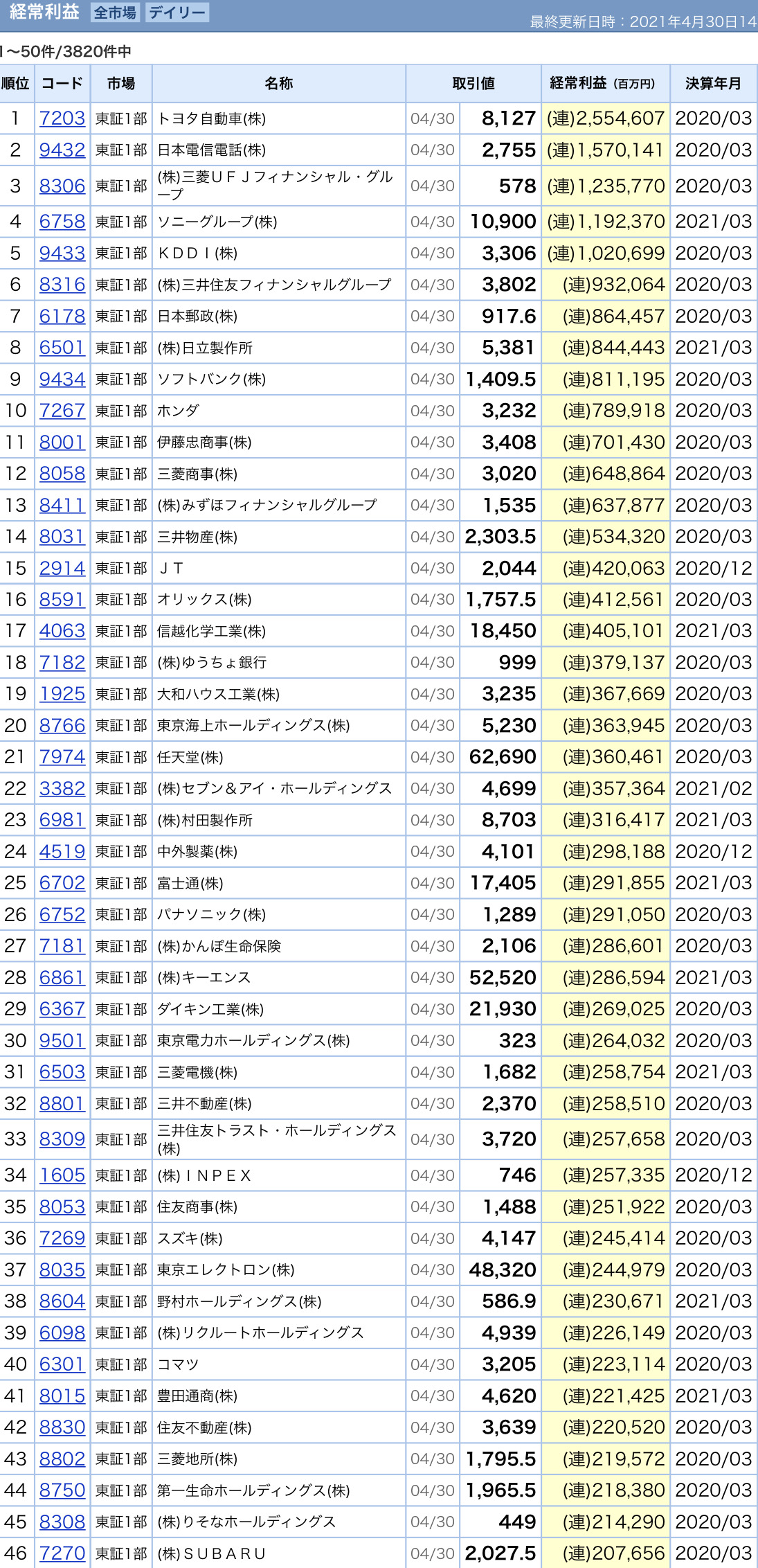This screenshot has height=1568, width=758.
Task: Open stock code link 6702
Action: coord(62,883)
